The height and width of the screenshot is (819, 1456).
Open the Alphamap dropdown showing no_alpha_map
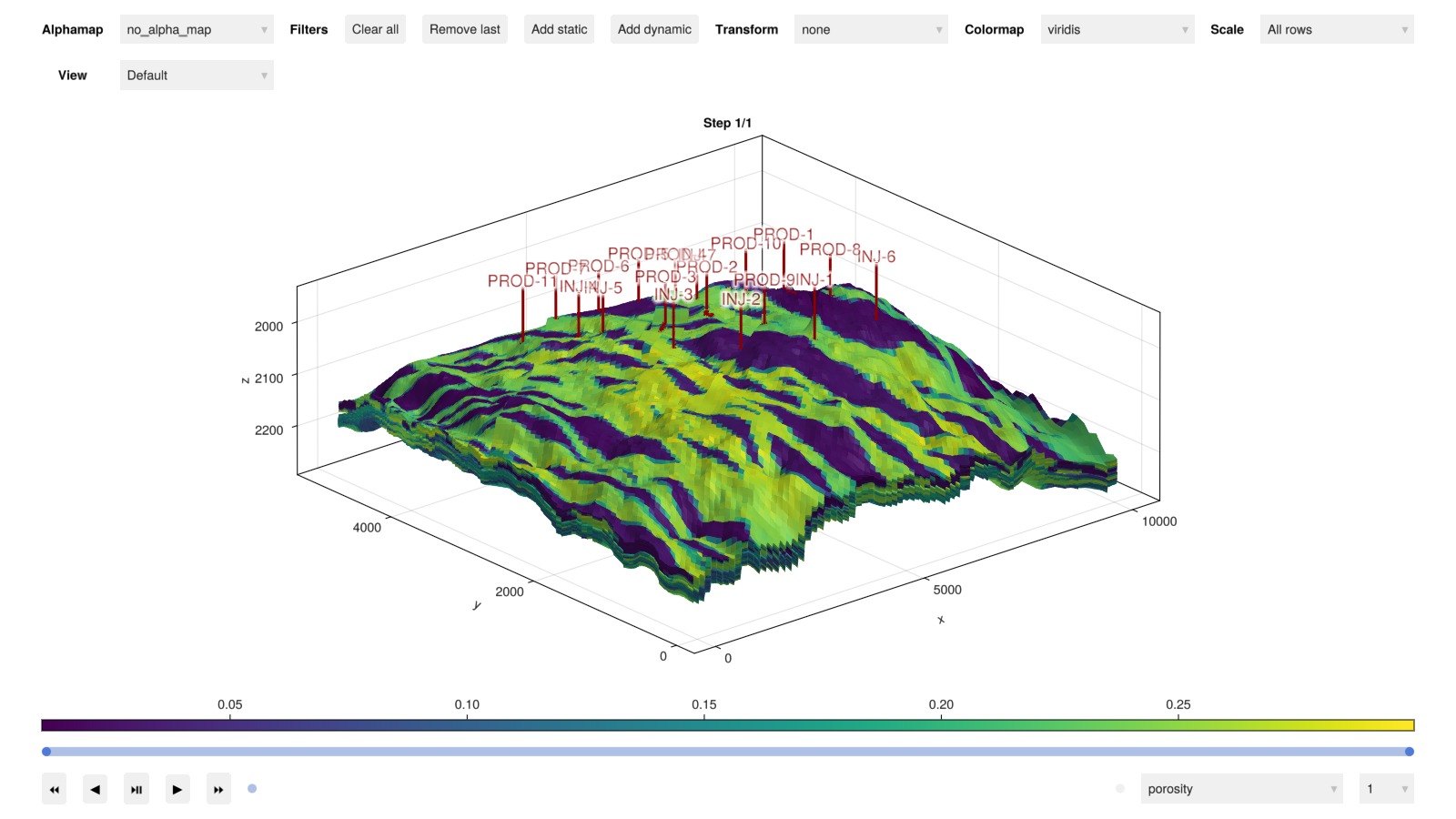[x=197, y=29]
